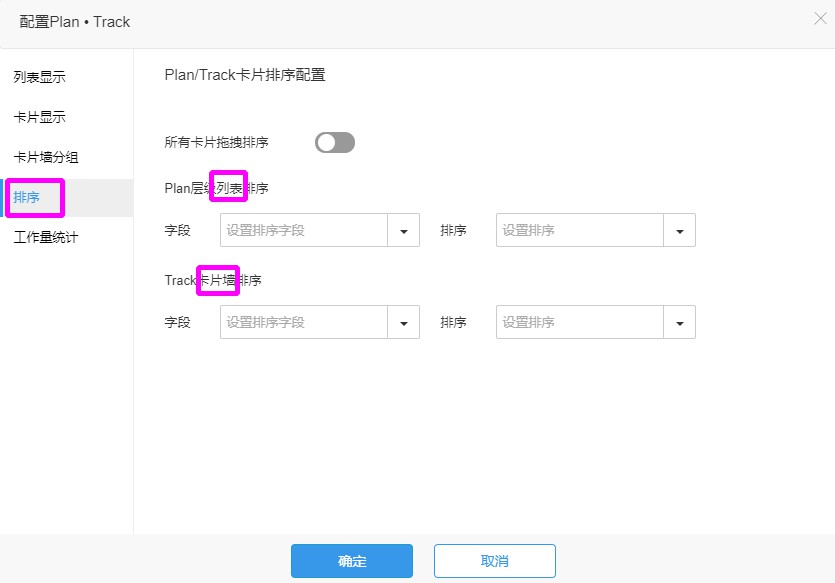Click the Plan/Track卡片排序配置 heading
This screenshot has width=835, height=583.
click(245, 74)
